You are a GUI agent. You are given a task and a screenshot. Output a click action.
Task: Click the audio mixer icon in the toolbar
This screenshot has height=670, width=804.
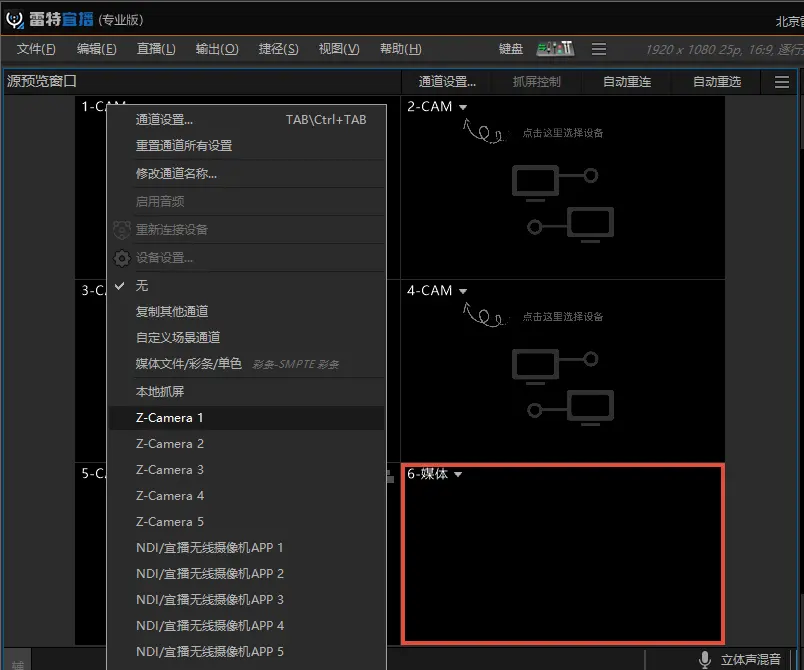pos(555,49)
